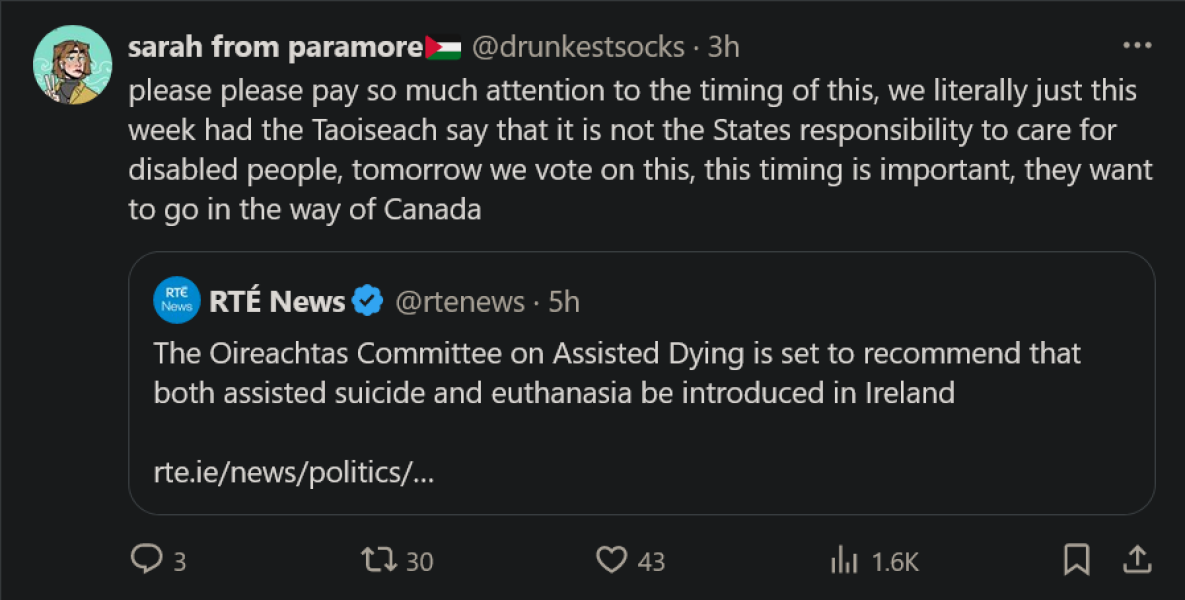The image size is (1185, 600).
Task: Click the 5h quoted post timestamp
Action: pyautogui.click(x=564, y=301)
